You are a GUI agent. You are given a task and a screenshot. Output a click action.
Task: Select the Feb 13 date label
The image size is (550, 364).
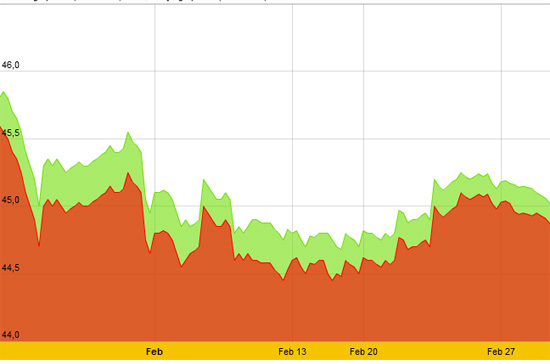(292, 352)
